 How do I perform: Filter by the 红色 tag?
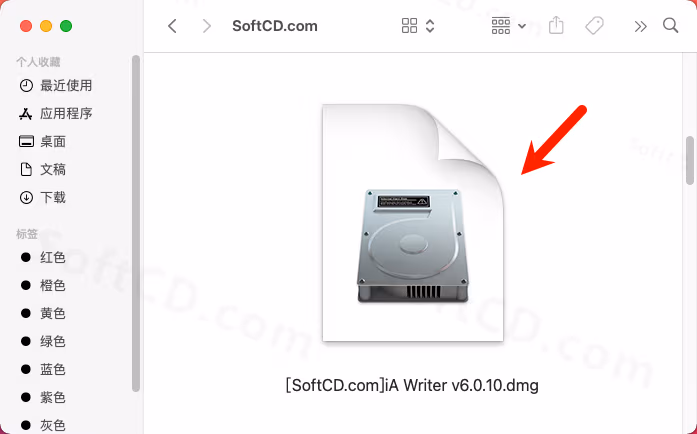coord(43,257)
